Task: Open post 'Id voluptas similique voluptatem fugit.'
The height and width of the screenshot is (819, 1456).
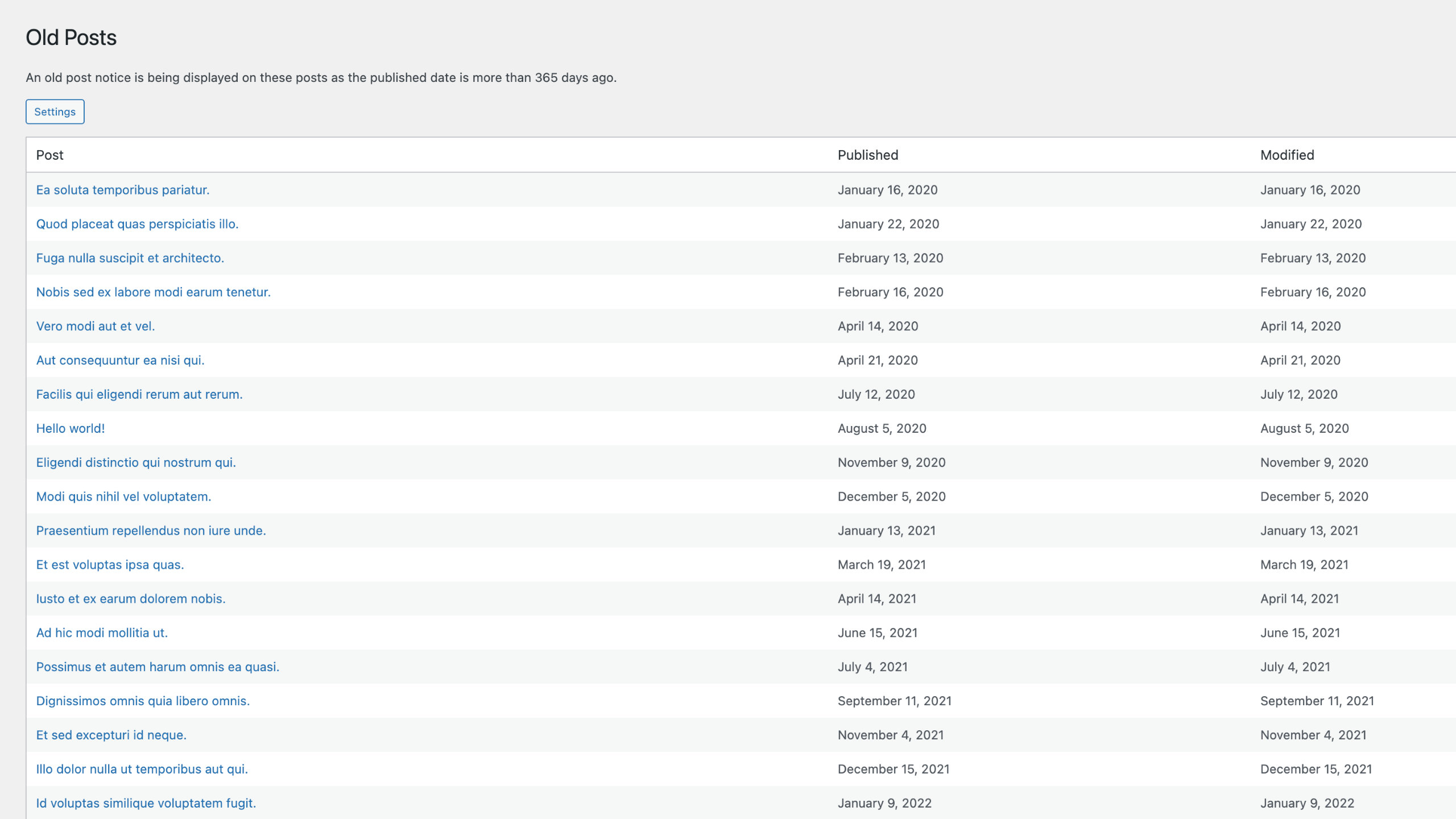Action: tap(146, 804)
